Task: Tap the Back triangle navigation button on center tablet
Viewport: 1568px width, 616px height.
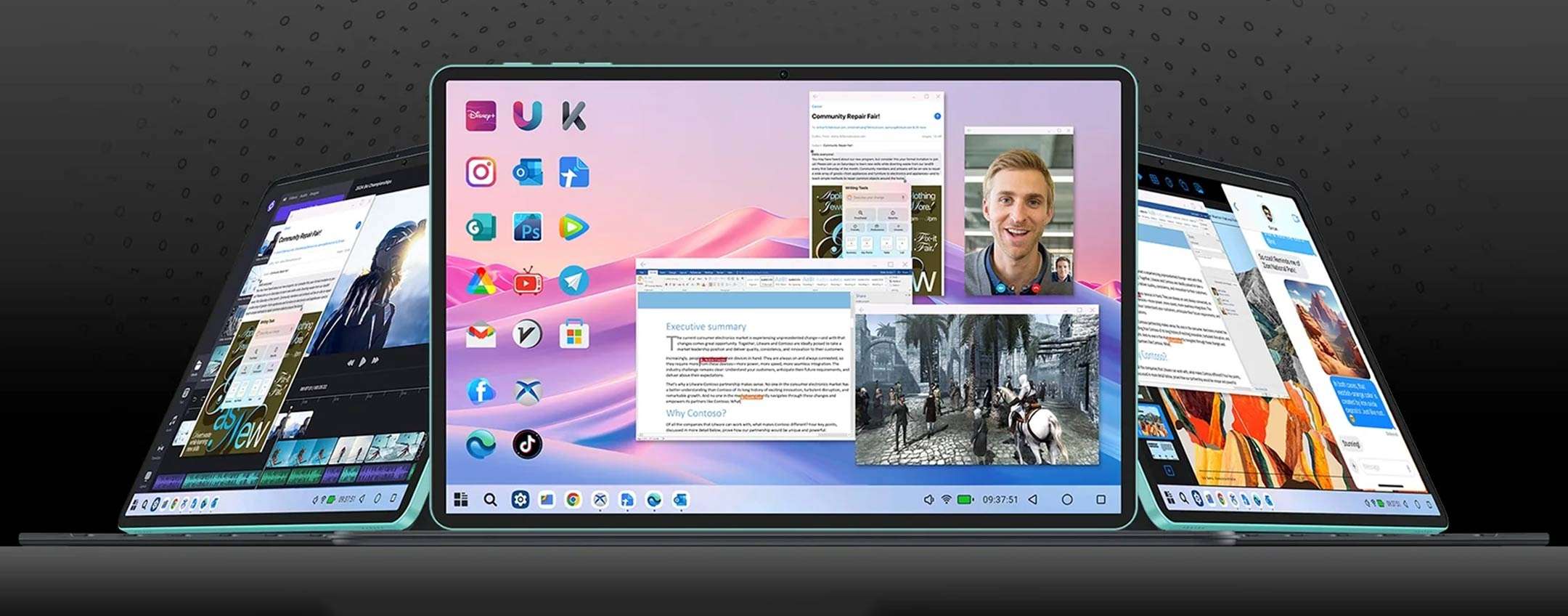Action: tap(1033, 500)
